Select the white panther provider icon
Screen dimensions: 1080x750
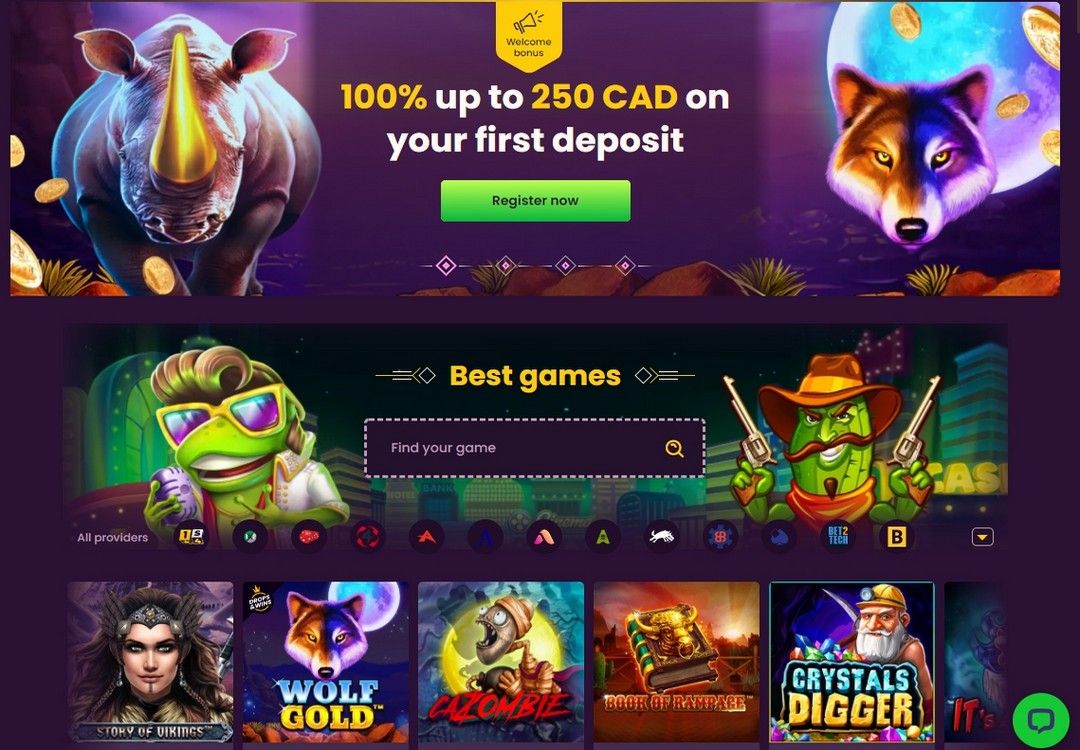[x=661, y=537]
